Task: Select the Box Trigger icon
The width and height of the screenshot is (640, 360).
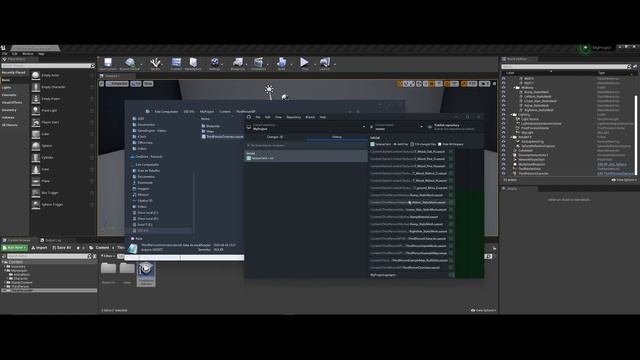Action: (36, 193)
